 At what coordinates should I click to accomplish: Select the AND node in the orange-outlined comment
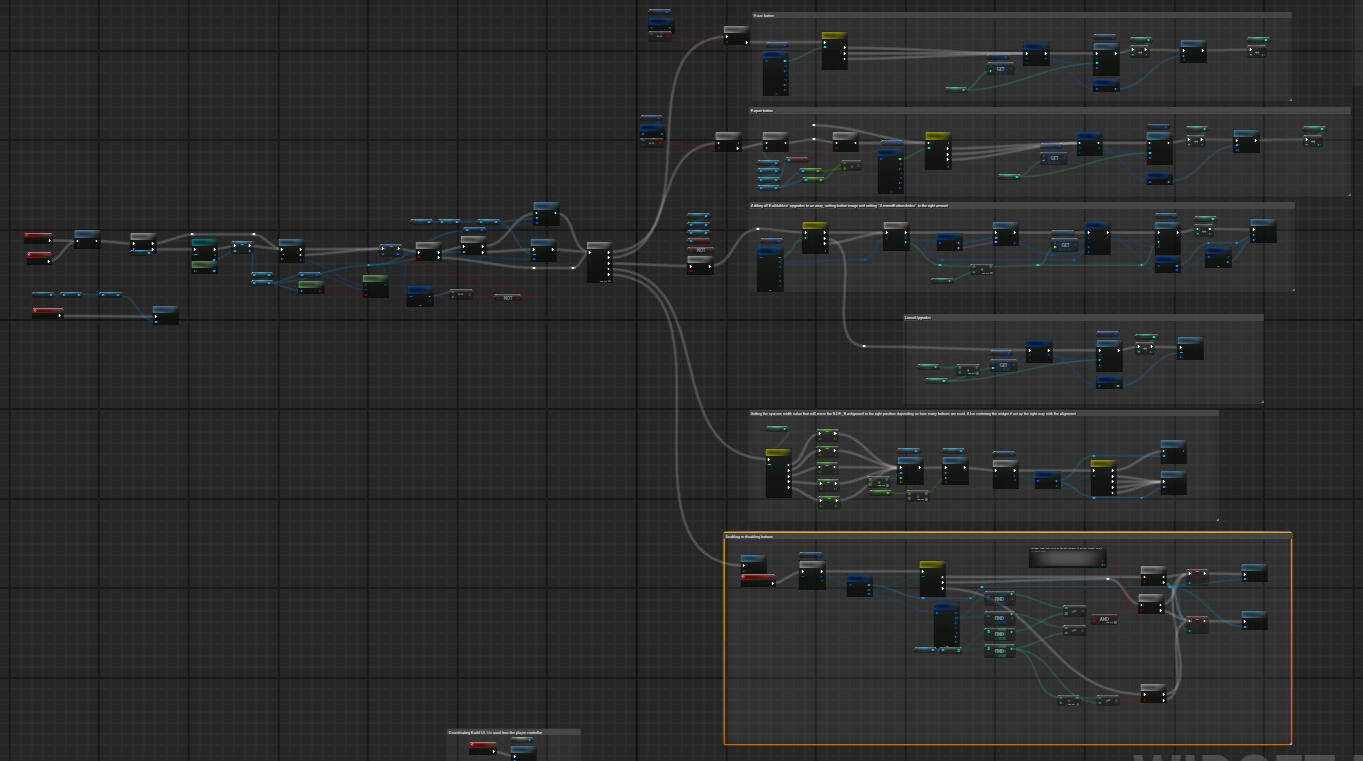pyautogui.click(x=1104, y=619)
